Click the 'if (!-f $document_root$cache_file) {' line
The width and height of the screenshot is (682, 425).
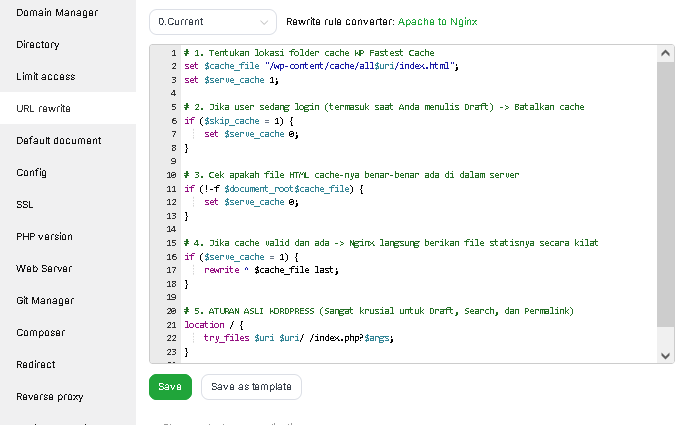[274, 189]
